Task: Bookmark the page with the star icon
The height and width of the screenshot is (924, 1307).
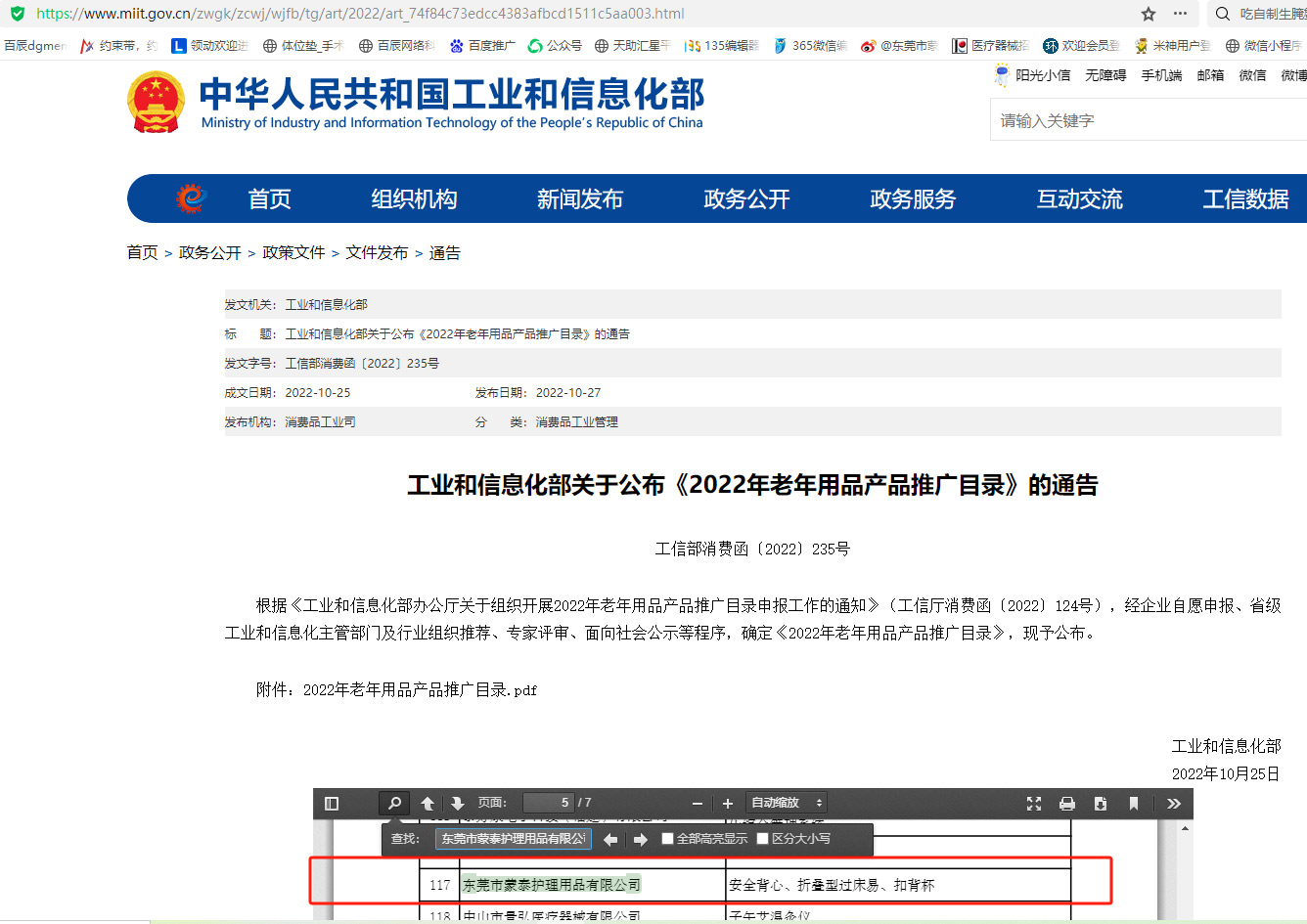Action: [x=1149, y=14]
